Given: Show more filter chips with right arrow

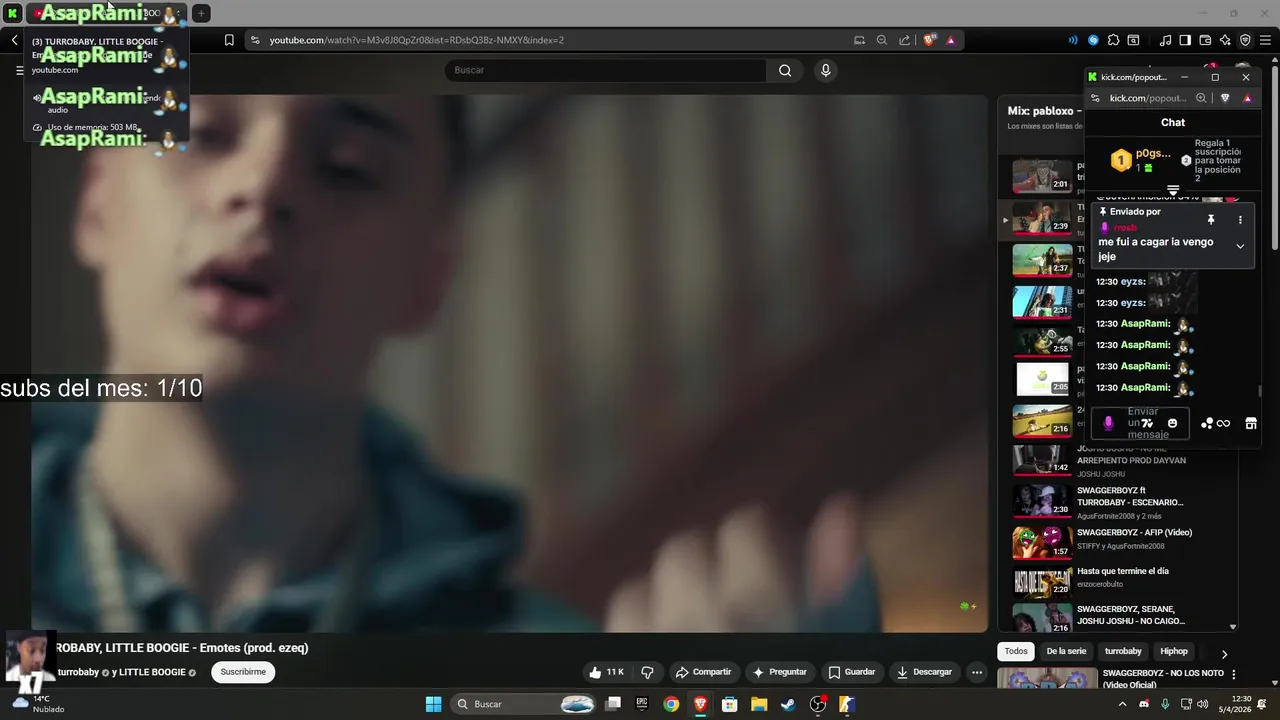Looking at the screenshot, I should pyautogui.click(x=1224, y=654).
